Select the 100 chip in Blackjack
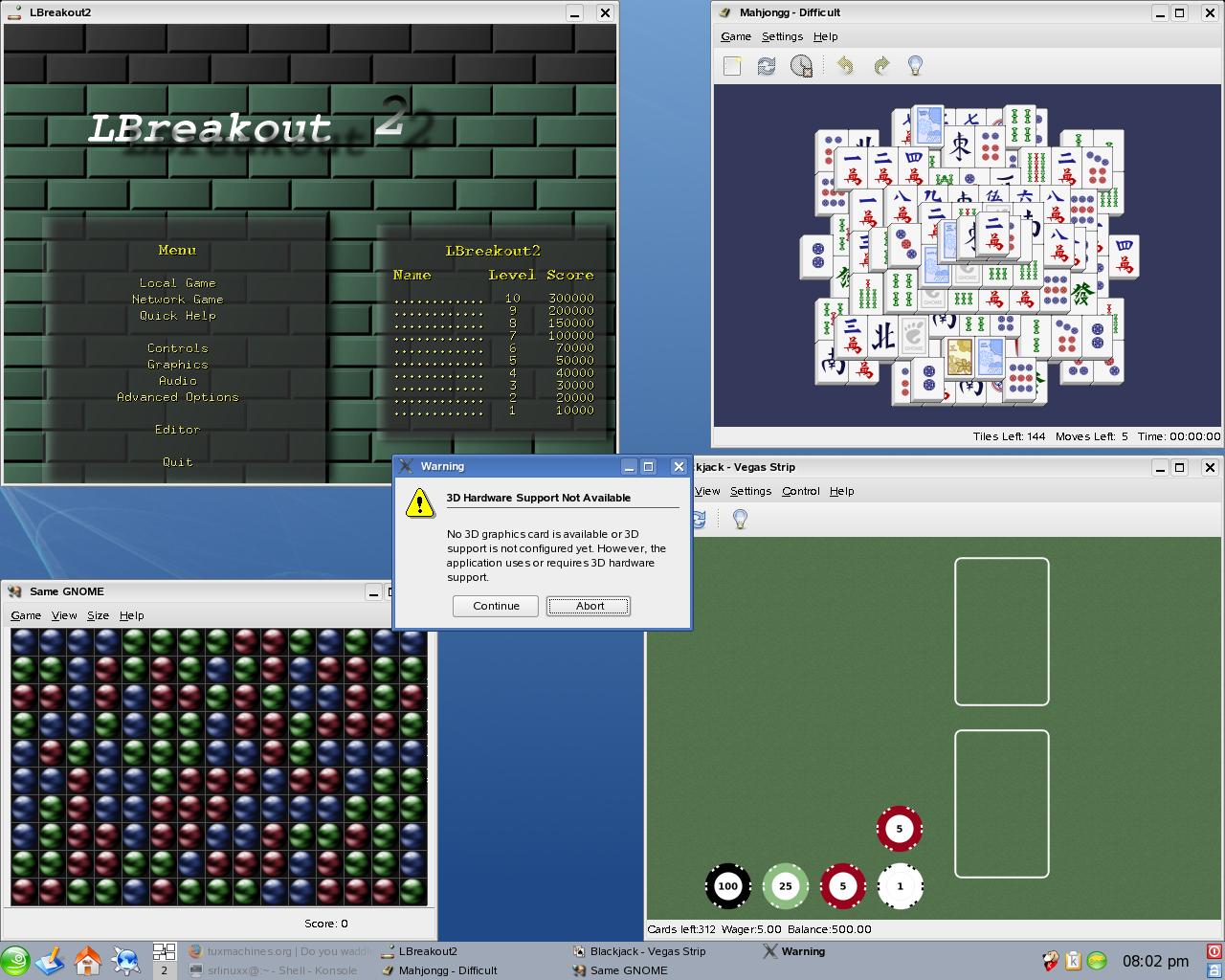Viewport: 1225px width, 980px height. click(727, 886)
